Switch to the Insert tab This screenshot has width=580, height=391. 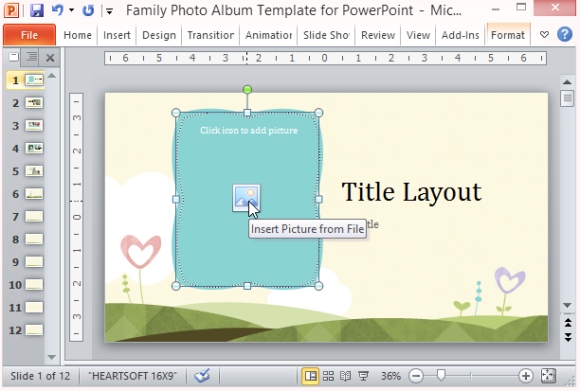pyautogui.click(x=117, y=35)
